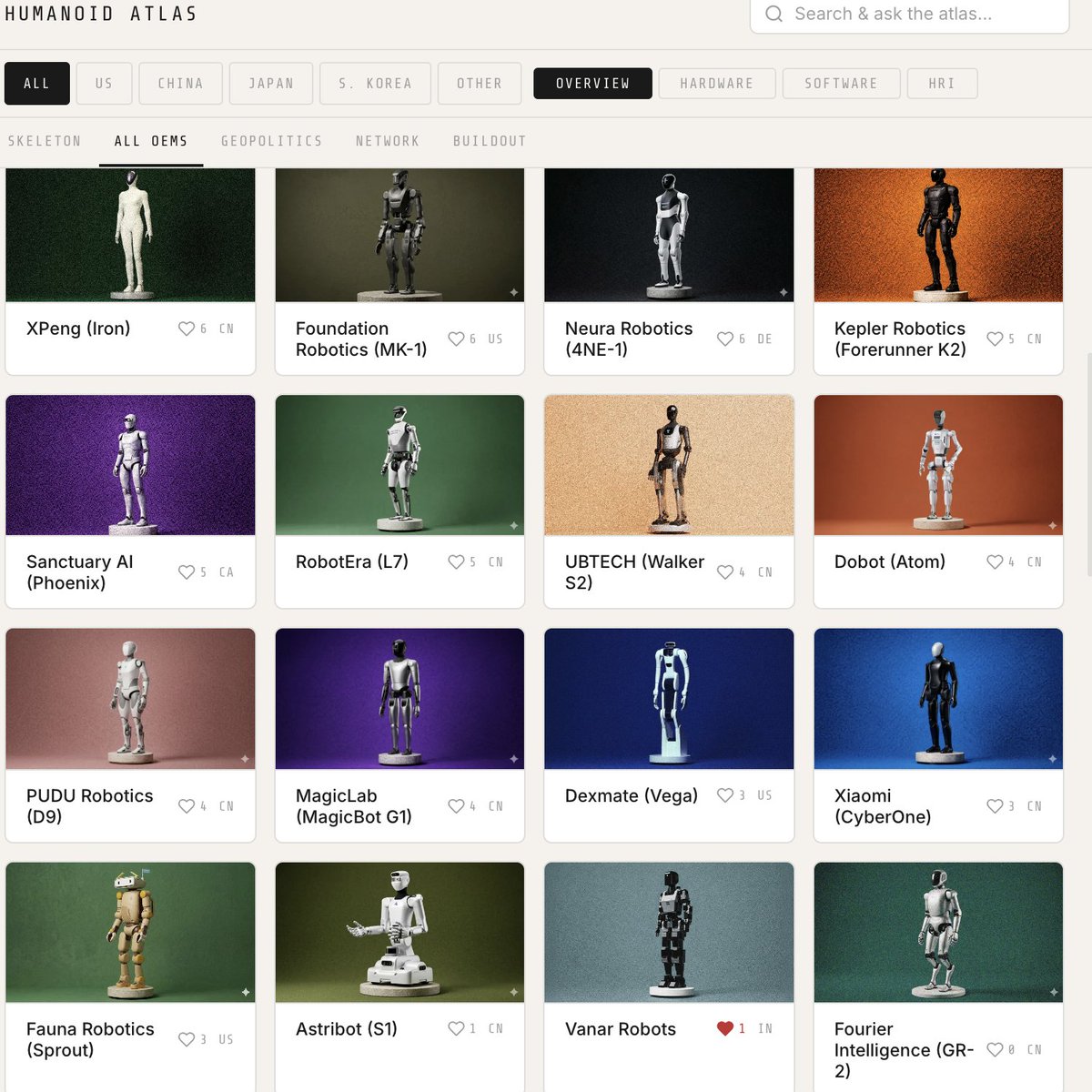Open UBTECH Walker S2 robot image
Viewport: 1092px width, 1092px height.
coord(669,465)
